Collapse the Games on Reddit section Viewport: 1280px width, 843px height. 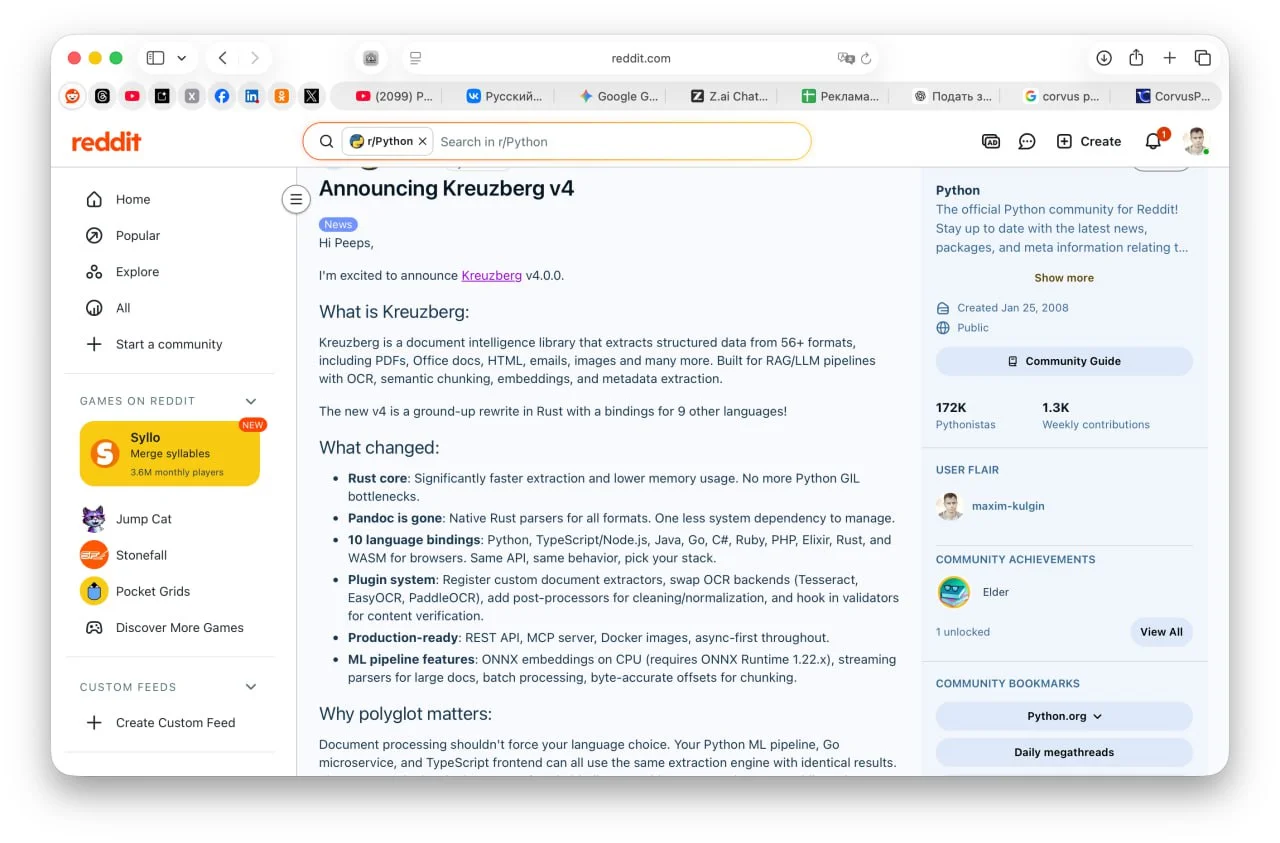(251, 401)
